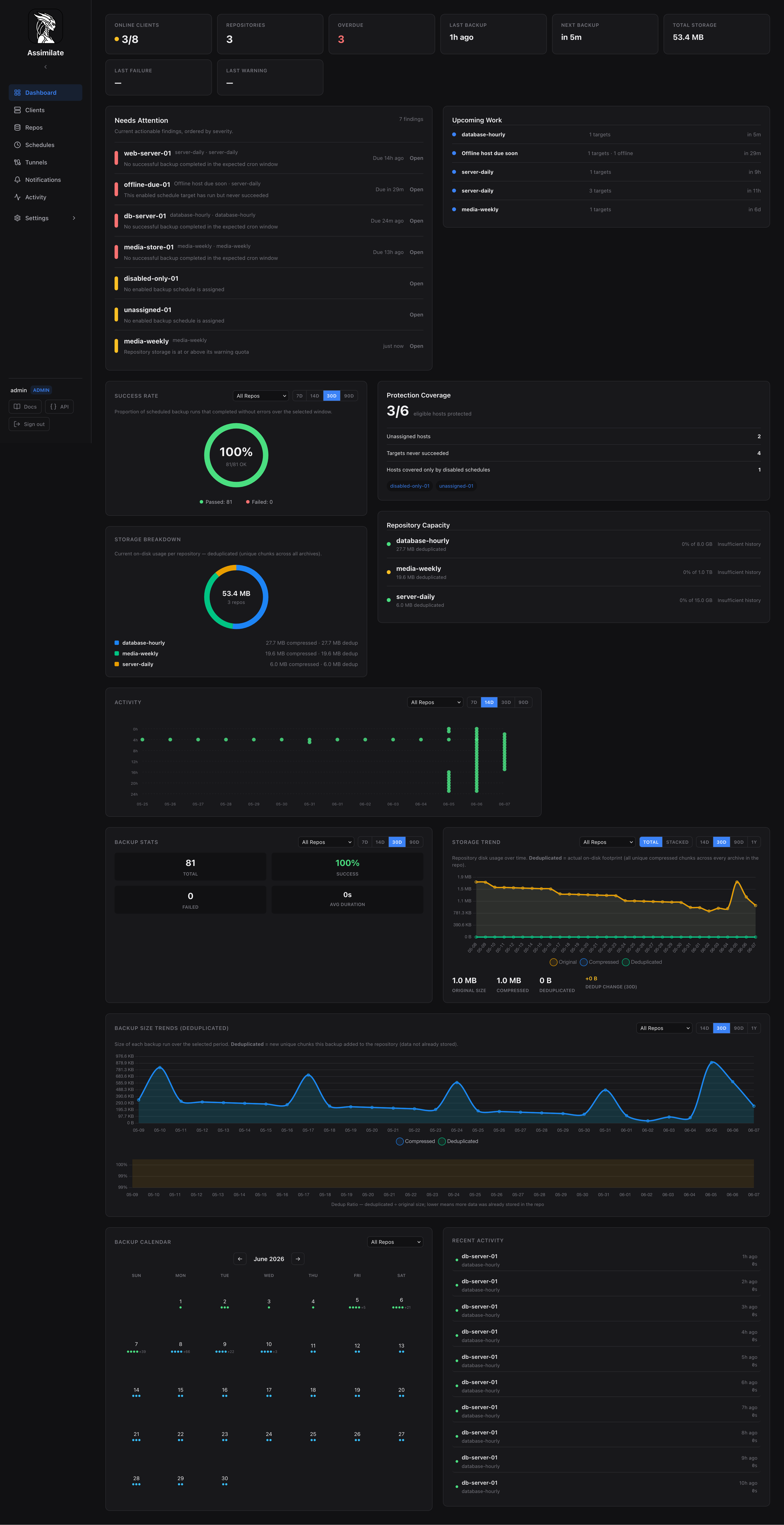Click the Dashboard grid icon

(17, 92)
